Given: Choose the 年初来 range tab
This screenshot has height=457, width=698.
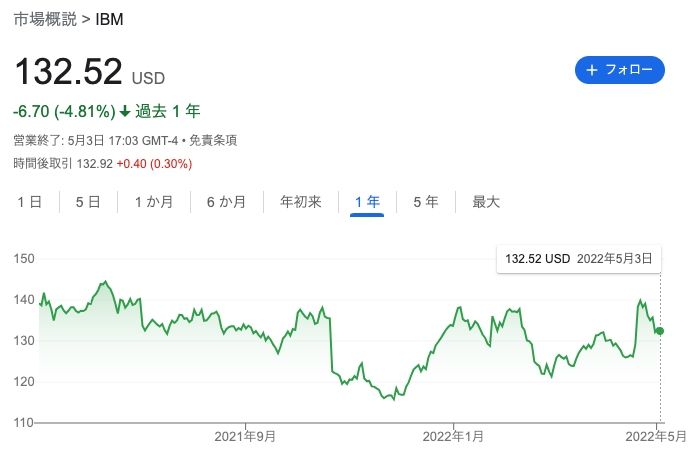Looking at the screenshot, I should [x=300, y=202].
